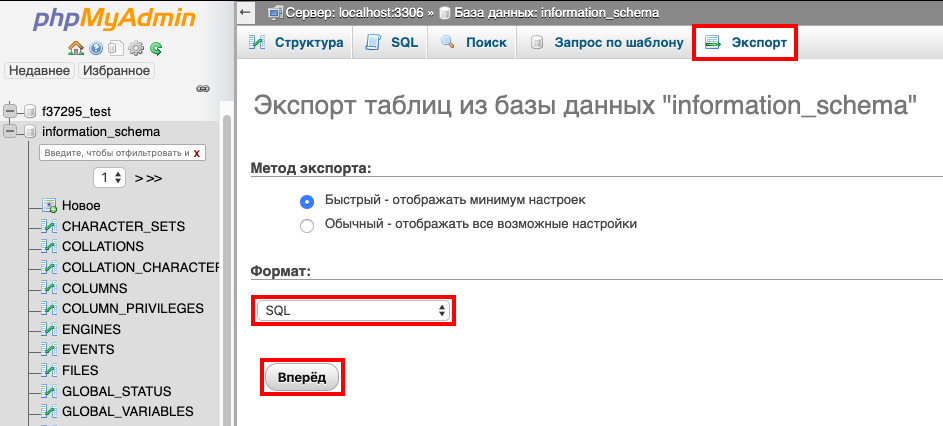
Task: Open the CHARACTER_SETS table
Action: tap(123, 227)
